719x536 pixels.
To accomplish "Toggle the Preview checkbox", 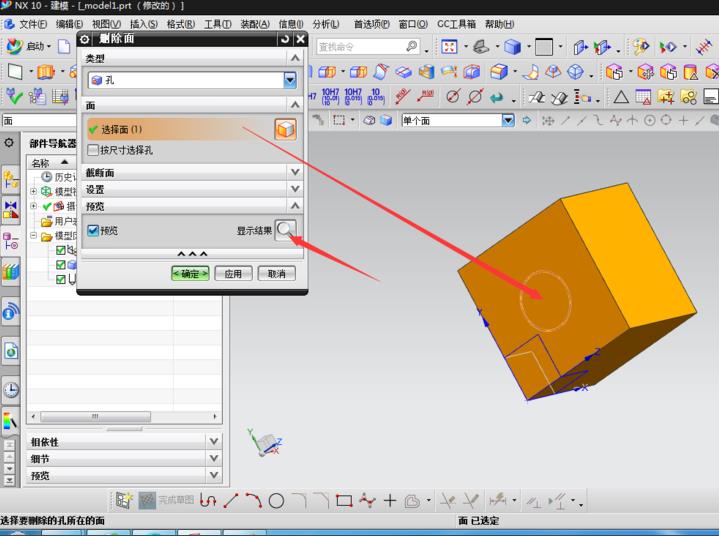I will (x=94, y=230).
